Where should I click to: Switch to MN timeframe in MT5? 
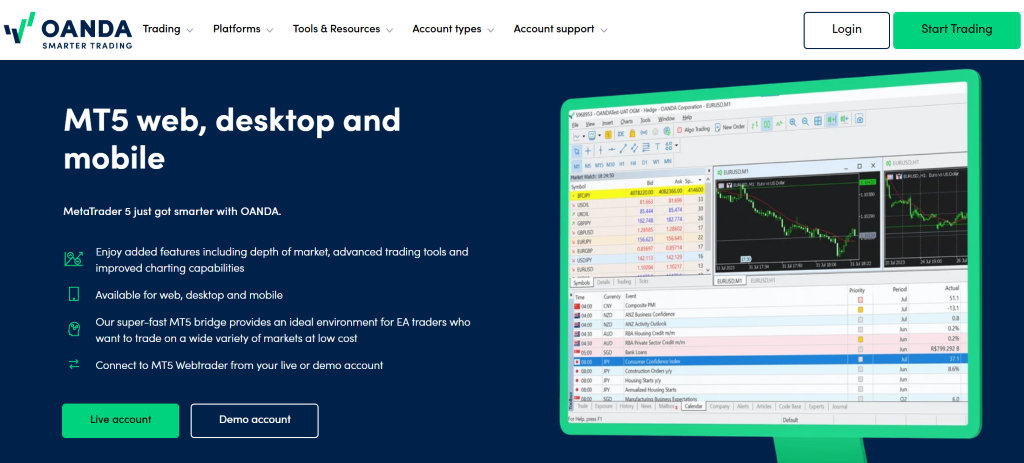coord(667,161)
